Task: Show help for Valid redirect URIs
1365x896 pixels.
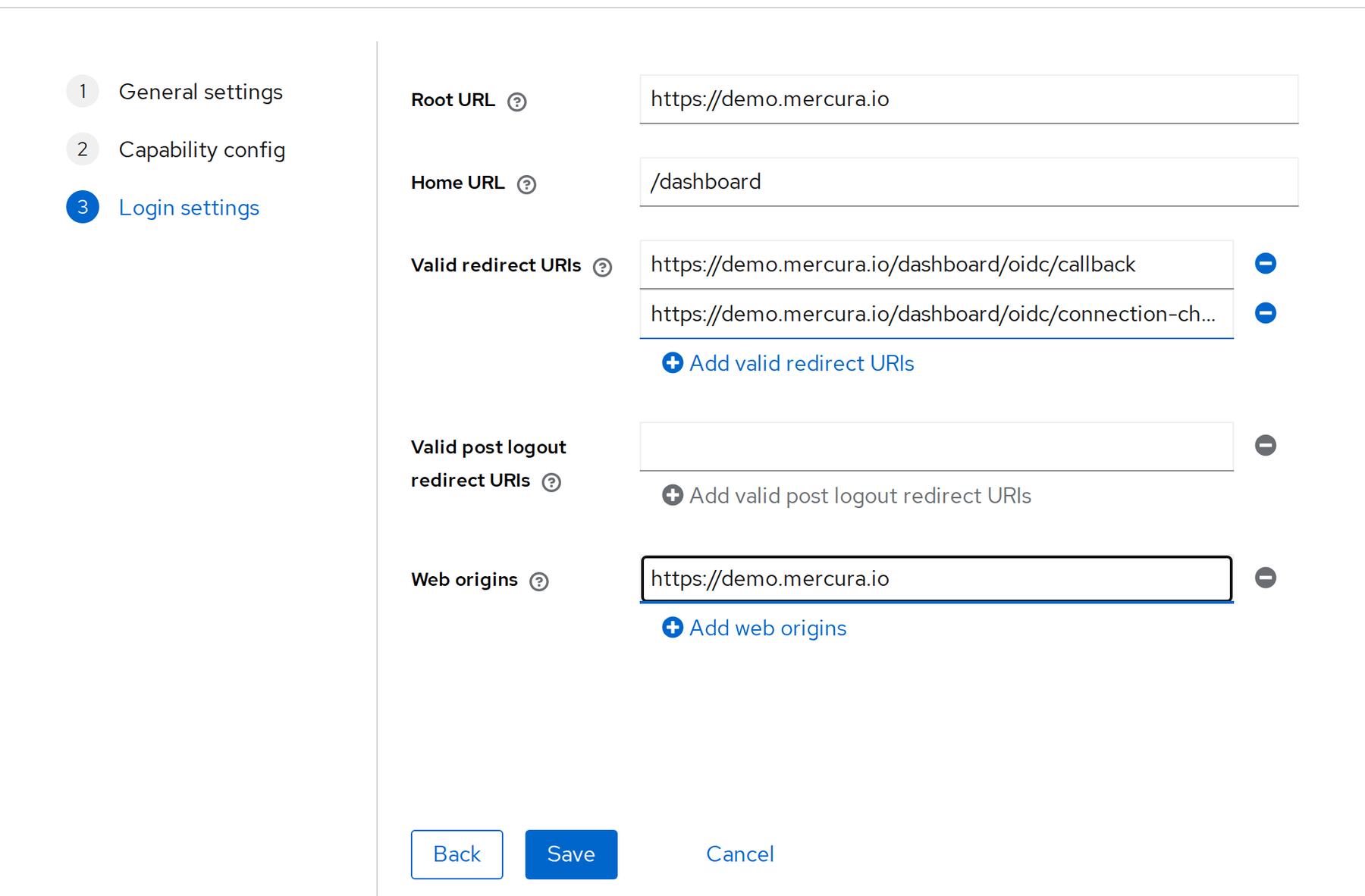Action: tap(603, 267)
